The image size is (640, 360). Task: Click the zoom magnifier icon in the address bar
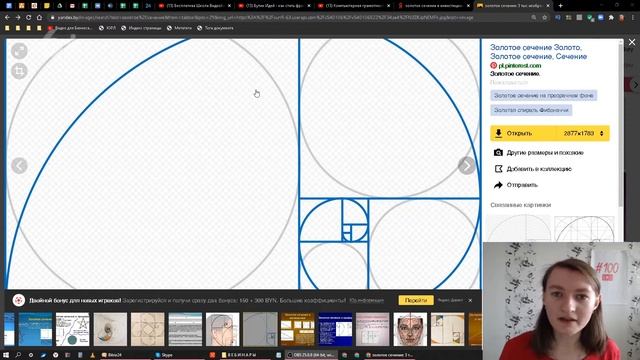pos(534,18)
